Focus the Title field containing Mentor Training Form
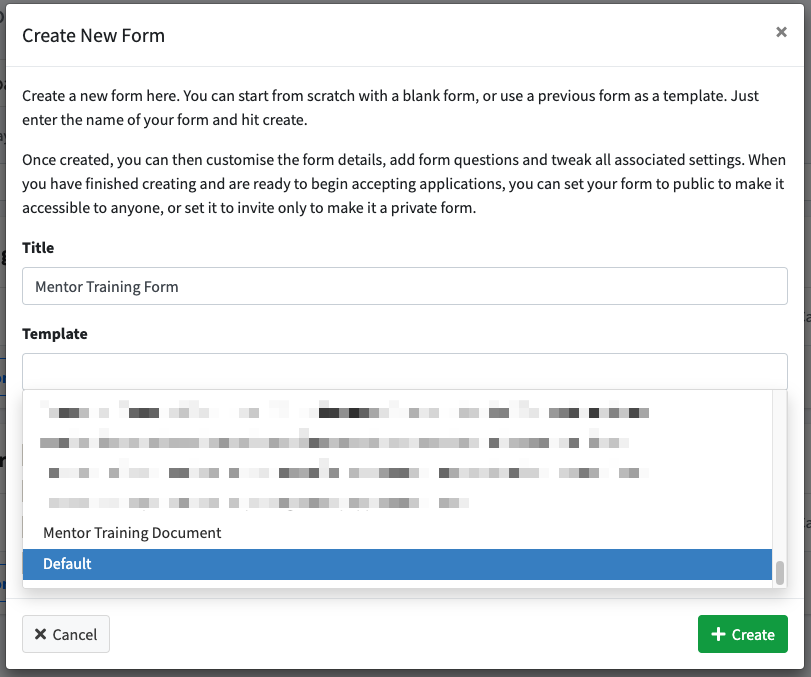The width and height of the screenshot is (811, 677). (404, 286)
